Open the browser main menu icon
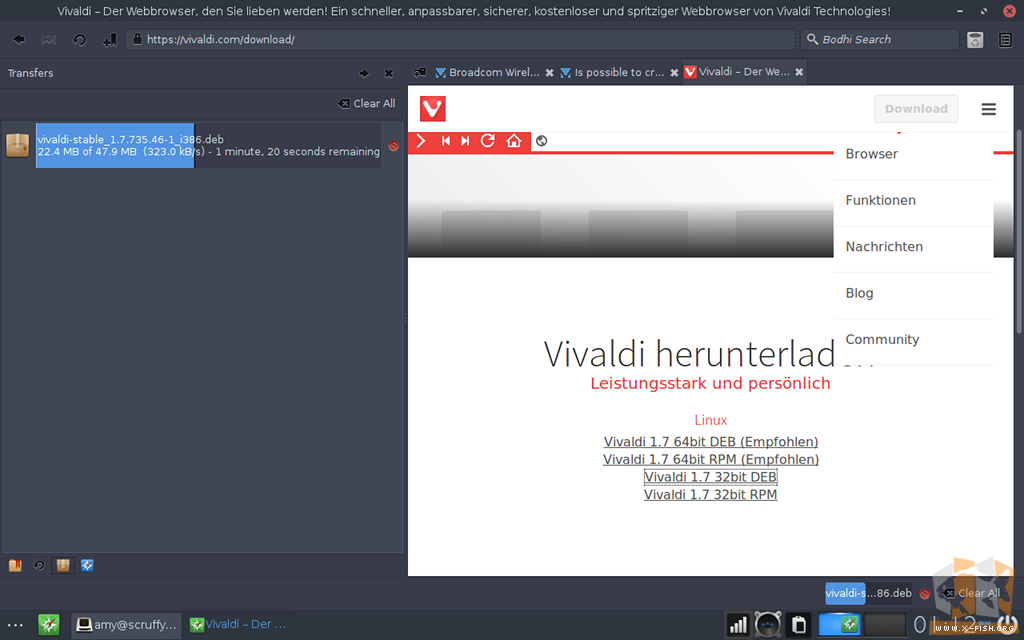The height and width of the screenshot is (640, 1024). (x=1006, y=40)
